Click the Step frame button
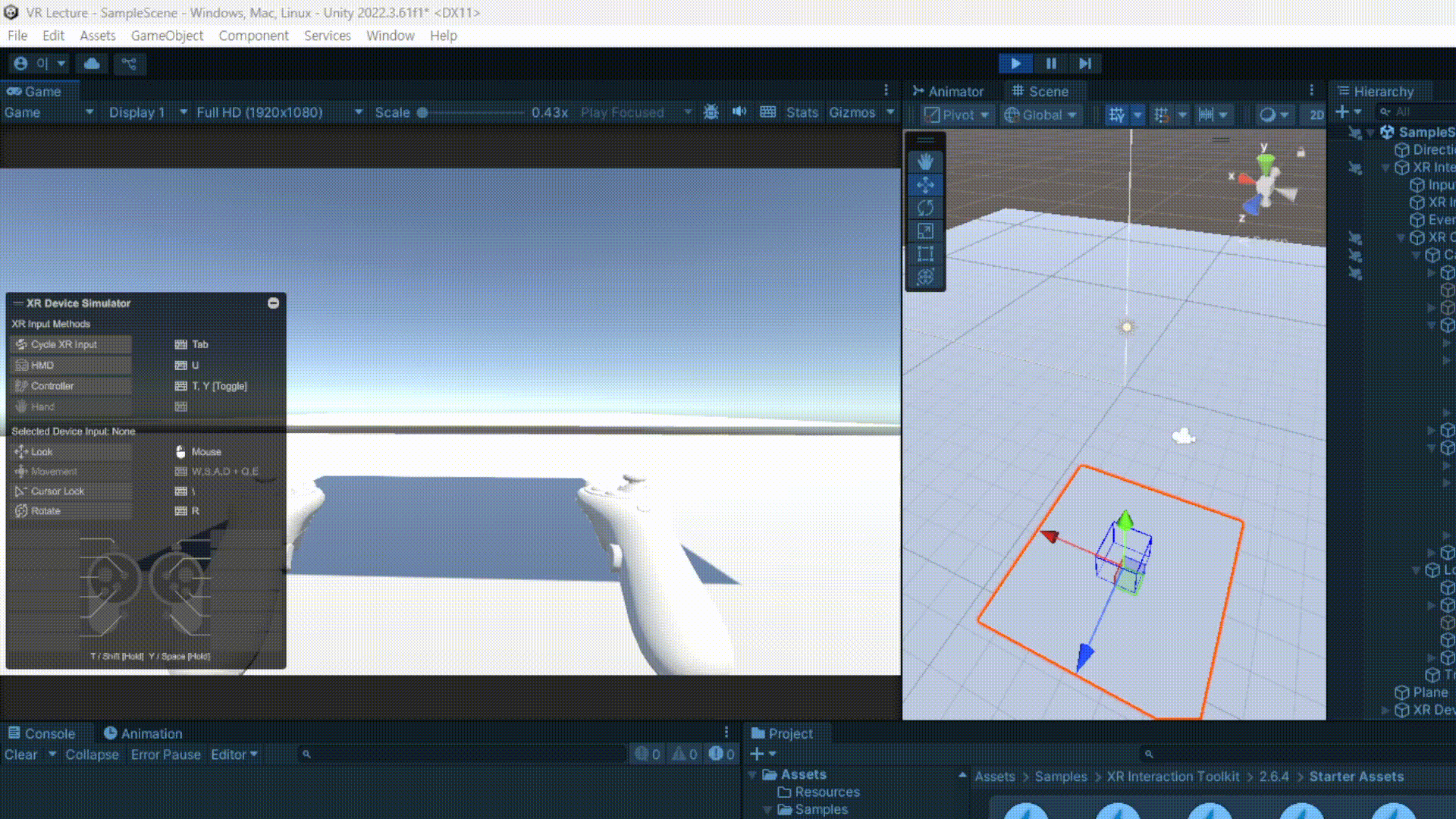 tap(1085, 64)
